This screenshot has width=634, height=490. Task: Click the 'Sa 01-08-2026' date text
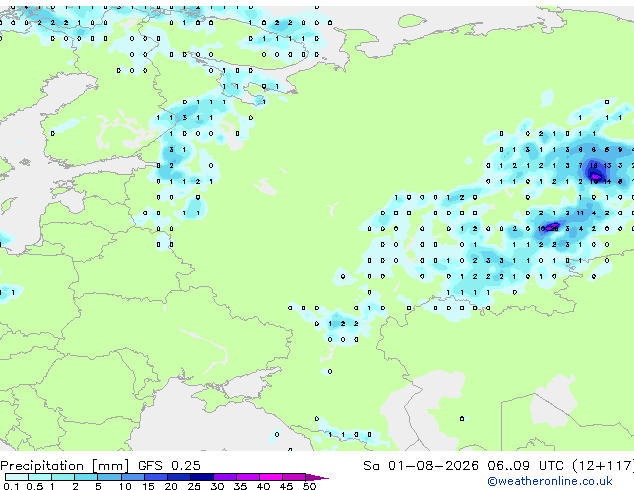tap(421, 466)
